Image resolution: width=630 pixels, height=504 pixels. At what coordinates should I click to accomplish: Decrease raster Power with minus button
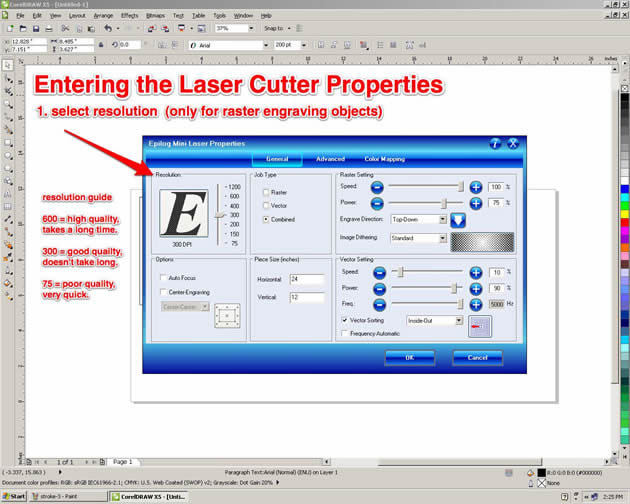point(377,204)
